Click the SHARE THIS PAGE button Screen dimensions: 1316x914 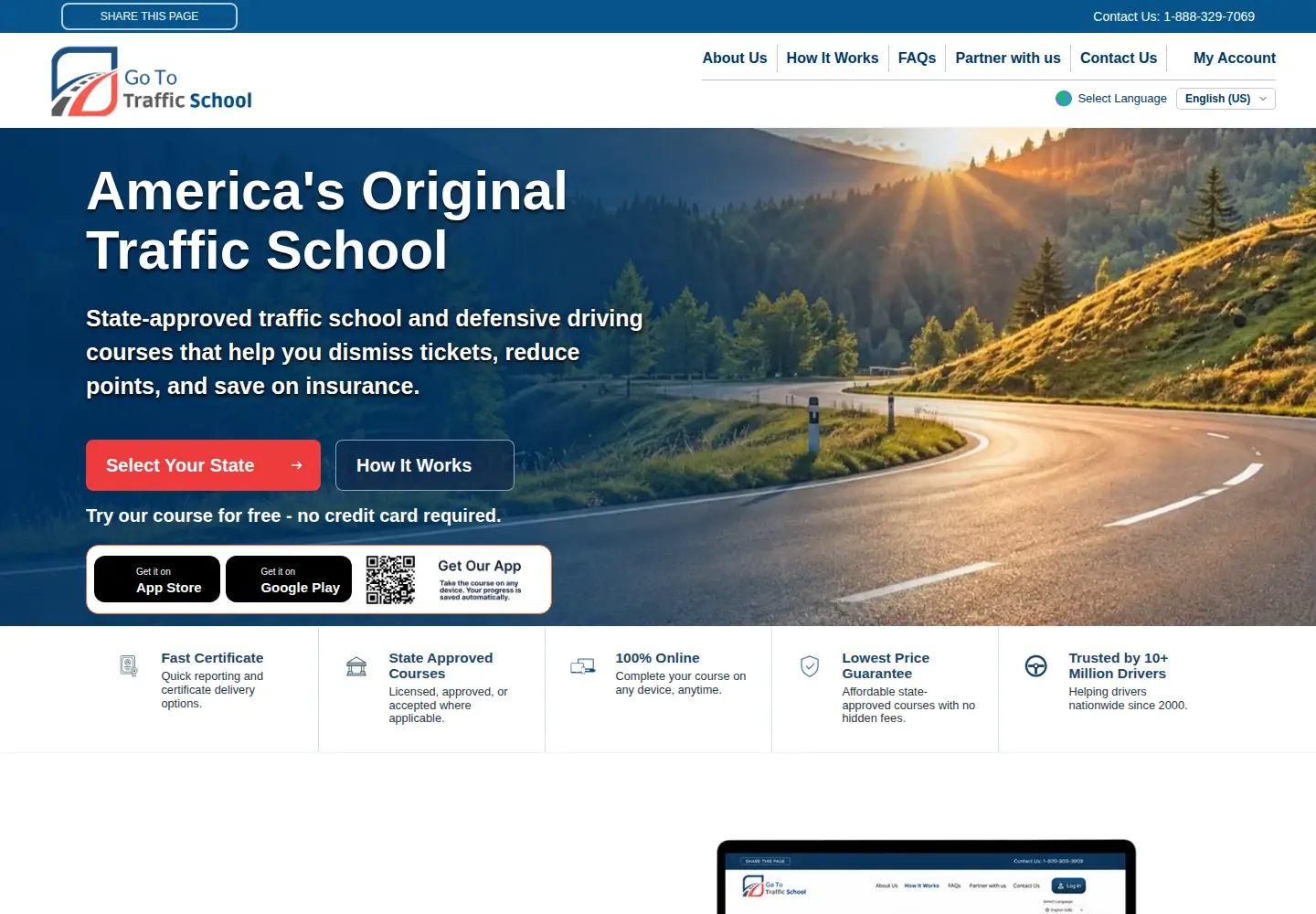149,16
